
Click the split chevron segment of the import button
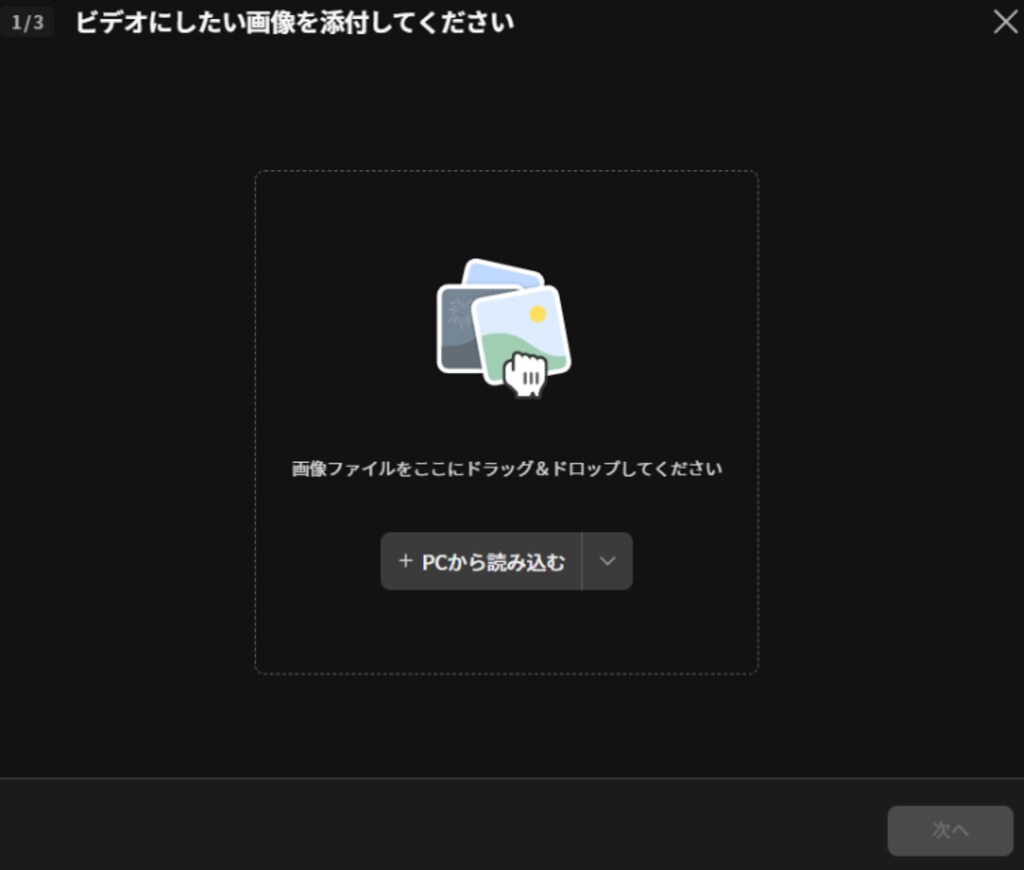606,561
